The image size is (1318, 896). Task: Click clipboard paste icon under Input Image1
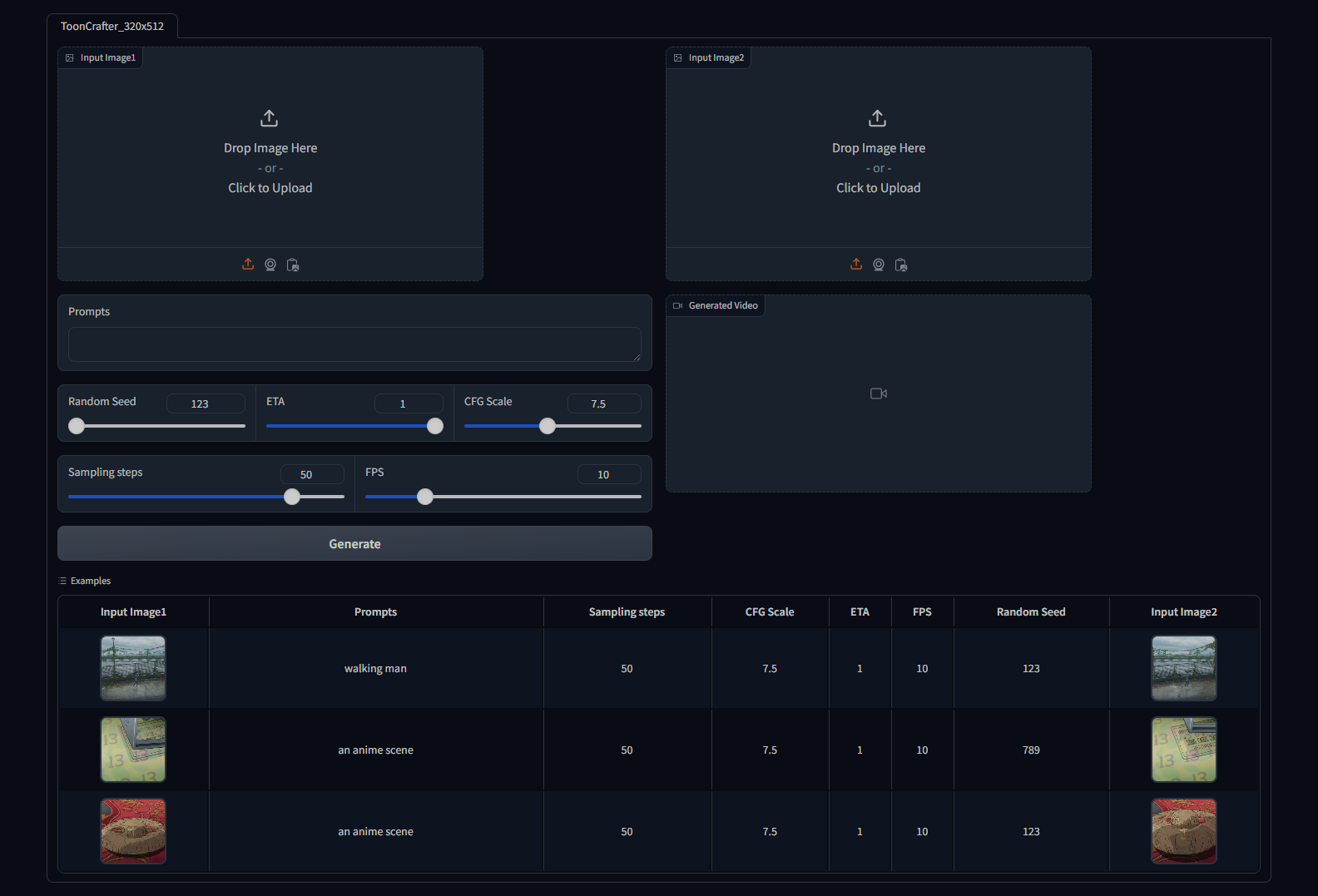[293, 265]
